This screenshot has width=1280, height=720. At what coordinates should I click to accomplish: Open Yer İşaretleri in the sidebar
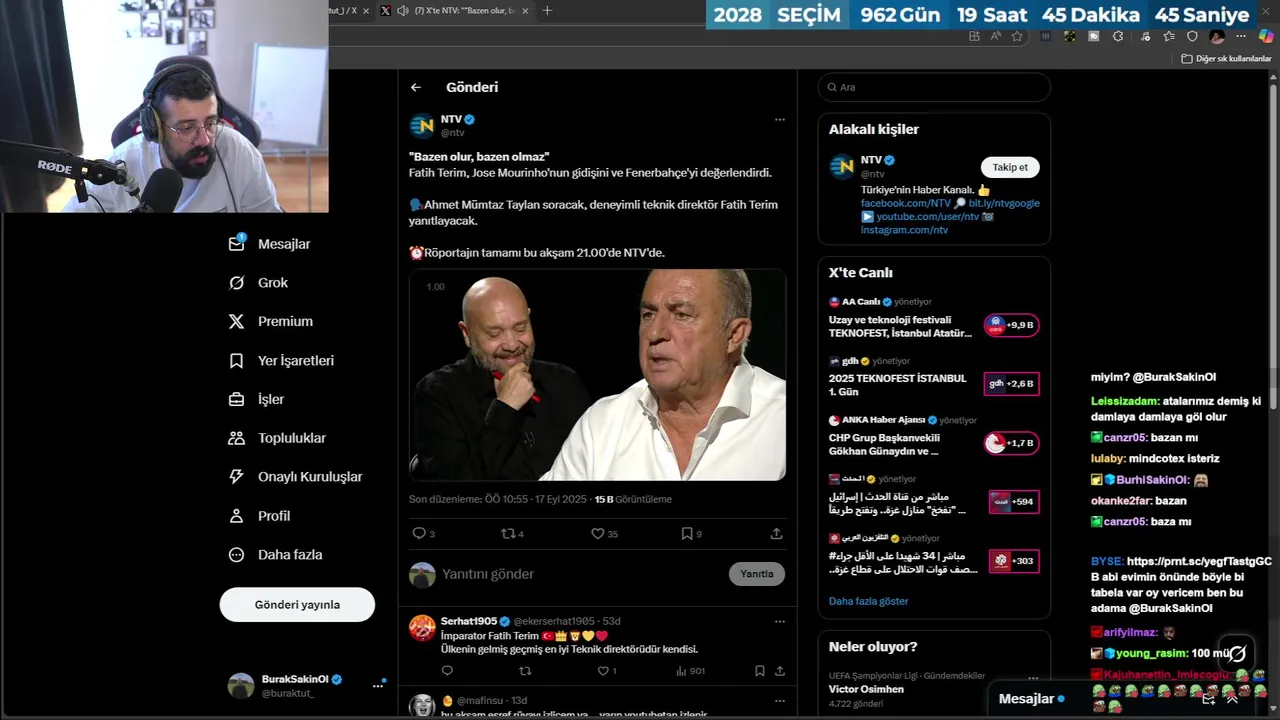pyautogui.click(x=281, y=361)
